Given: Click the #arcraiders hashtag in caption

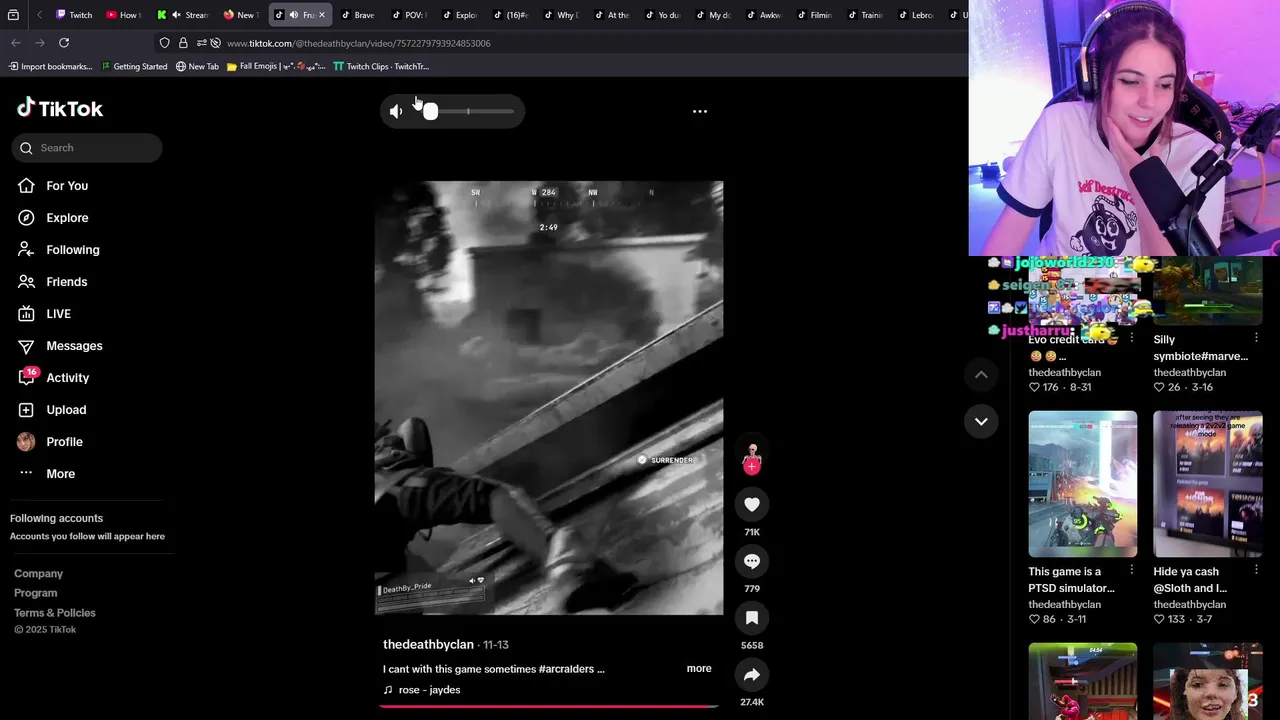Looking at the screenshot, I should point(566,669).
